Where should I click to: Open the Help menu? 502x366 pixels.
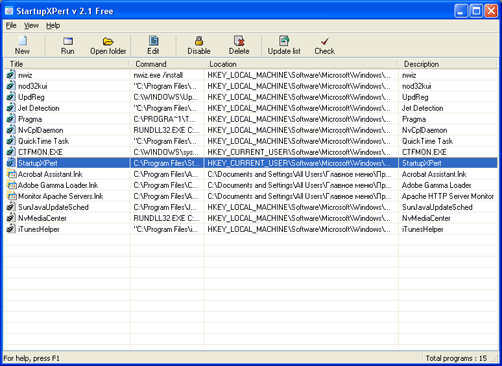pyautogui.click(x=53, y=26)
